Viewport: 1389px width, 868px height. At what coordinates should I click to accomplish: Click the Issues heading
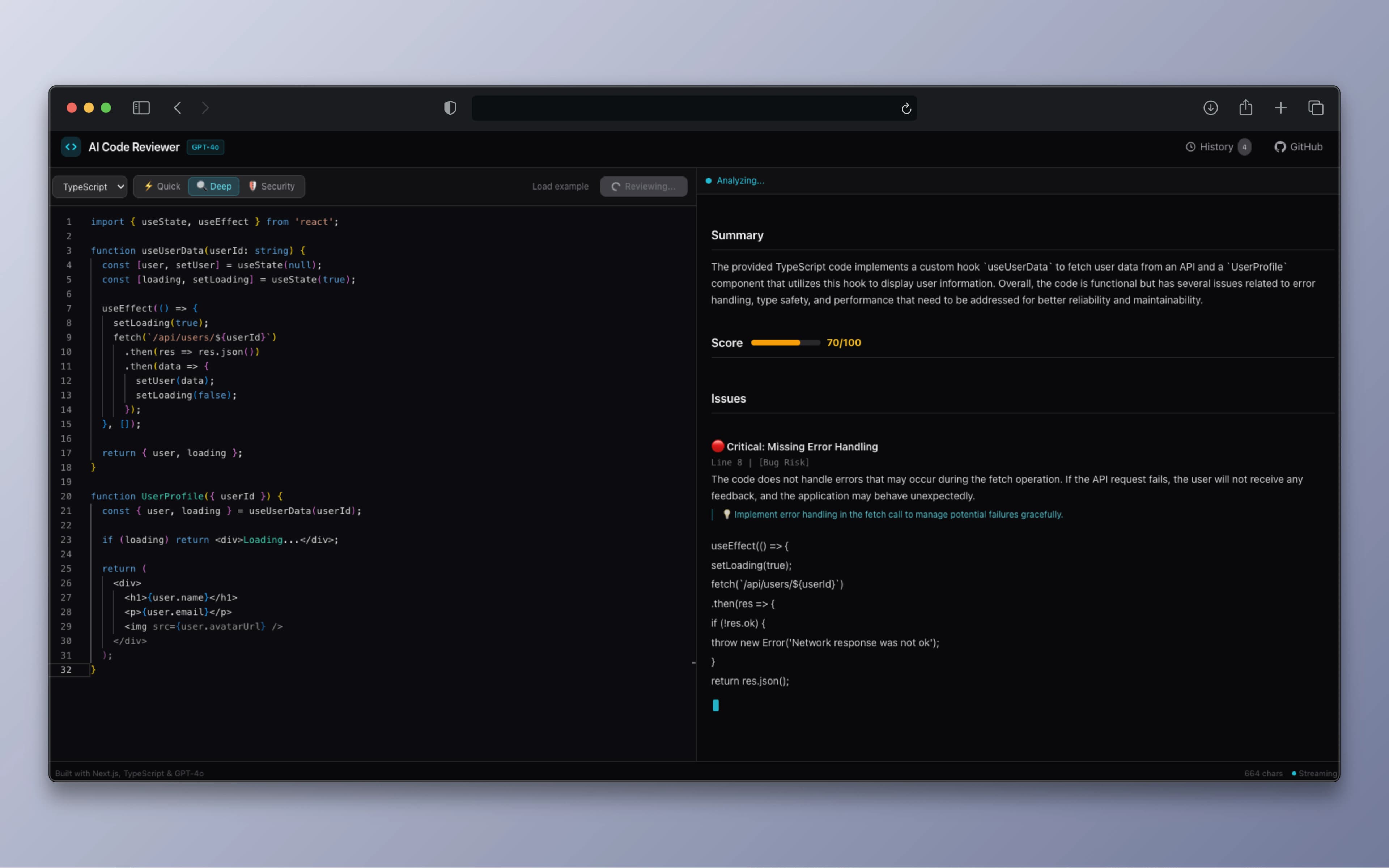click(x=729, y=399)
